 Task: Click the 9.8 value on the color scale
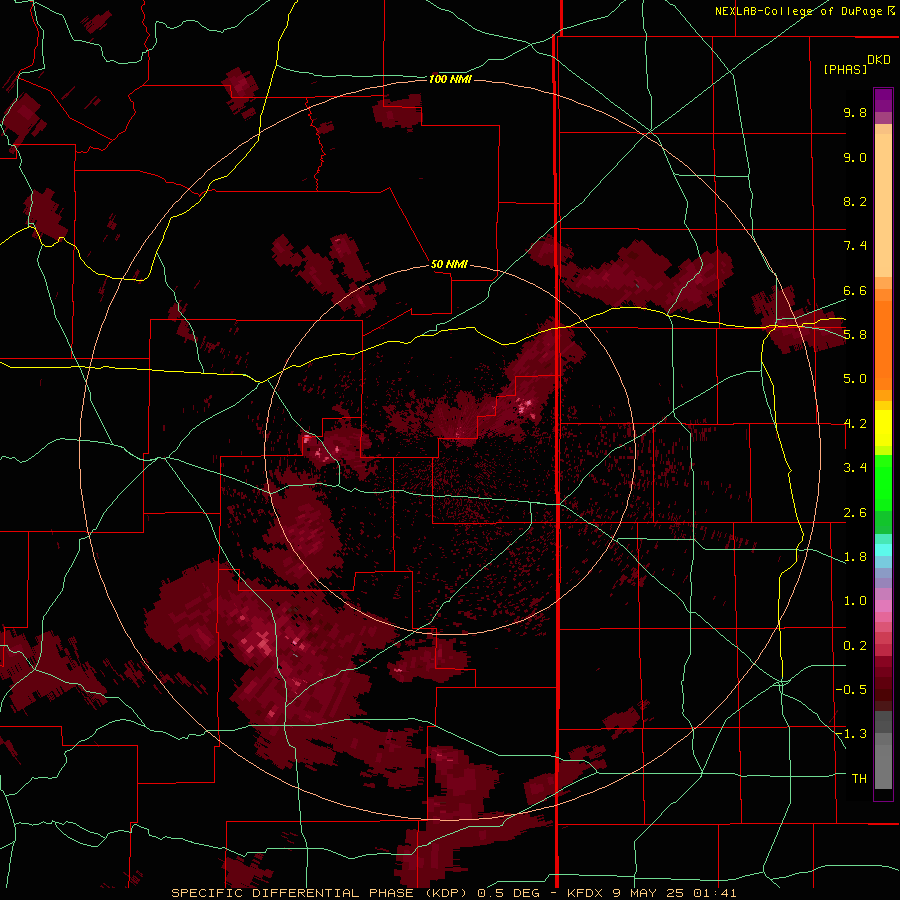(x=855, y=112)
